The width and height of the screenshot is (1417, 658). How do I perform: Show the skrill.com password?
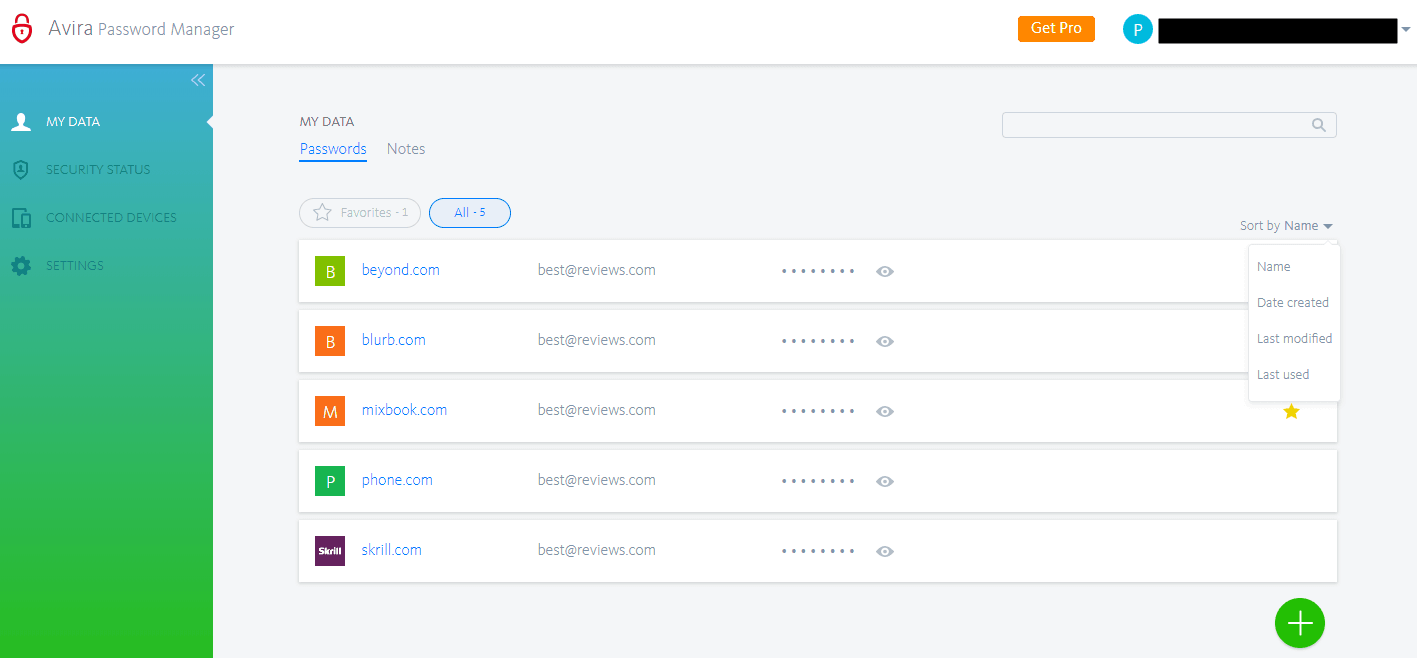coord(884,551)
